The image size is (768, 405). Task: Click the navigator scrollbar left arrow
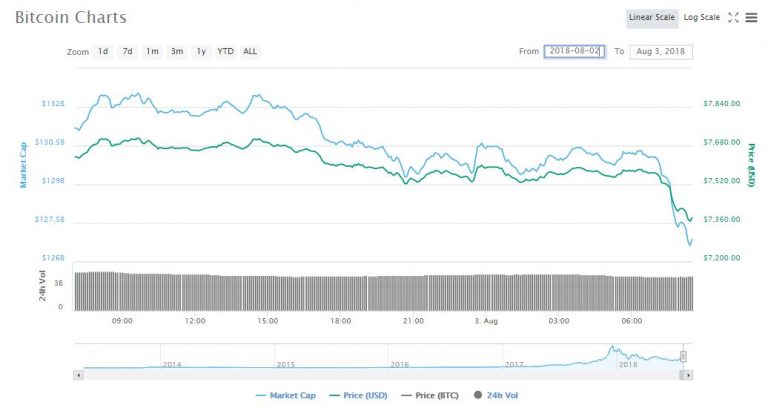click(x=79, y=374)
